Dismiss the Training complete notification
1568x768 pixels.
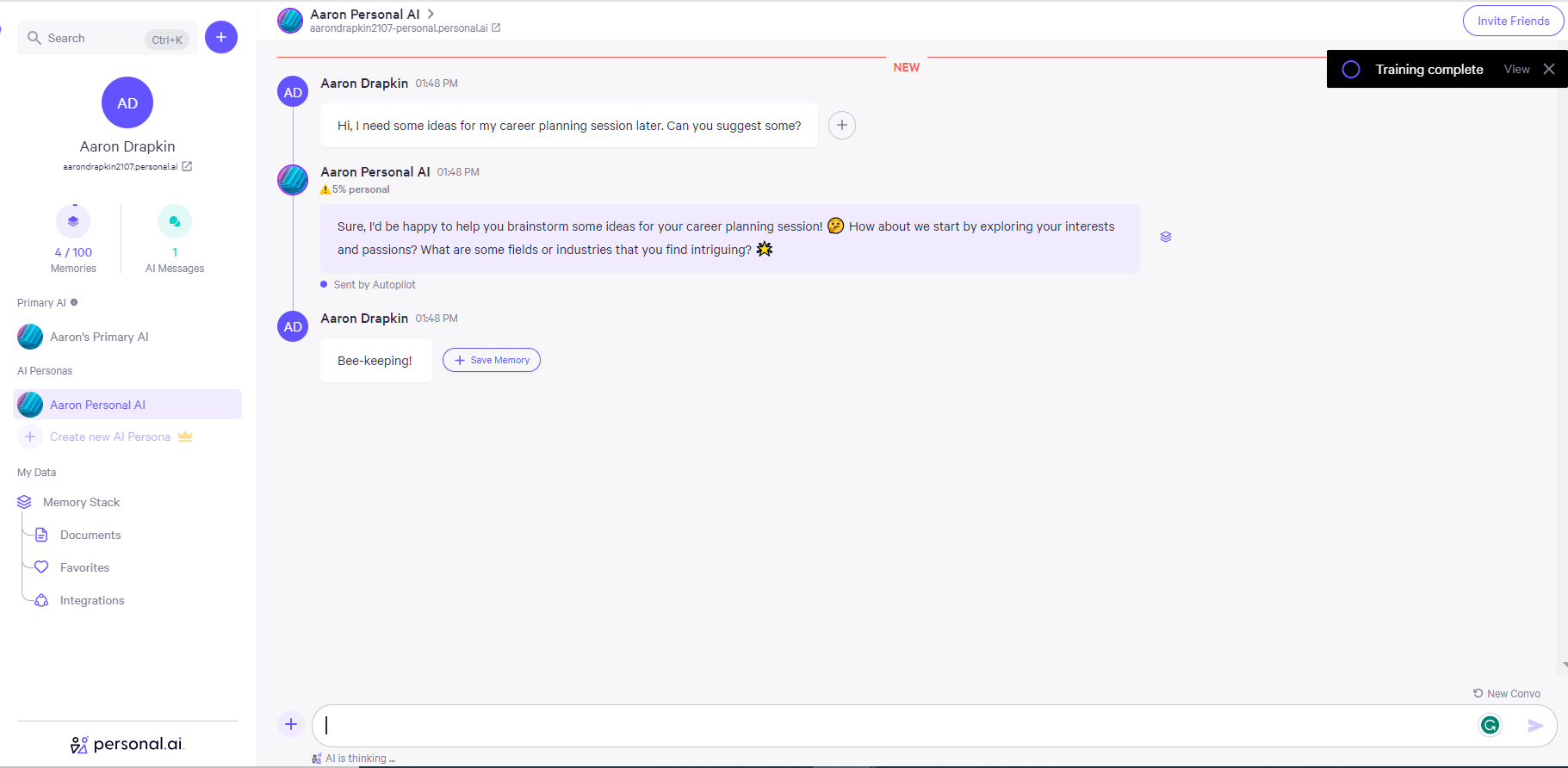[x=1549, y=69]
